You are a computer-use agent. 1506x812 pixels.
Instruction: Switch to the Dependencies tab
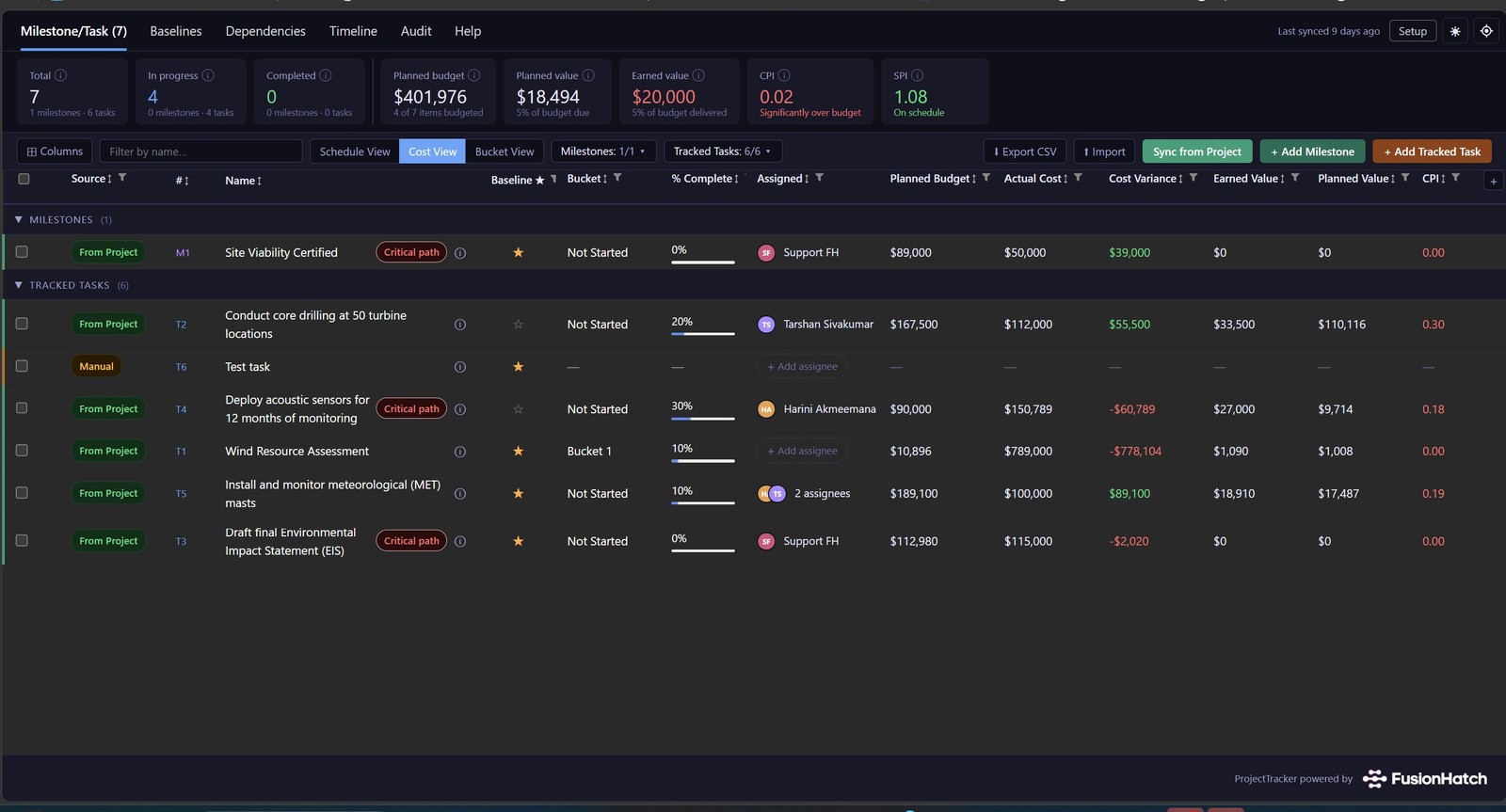[265, 31]
